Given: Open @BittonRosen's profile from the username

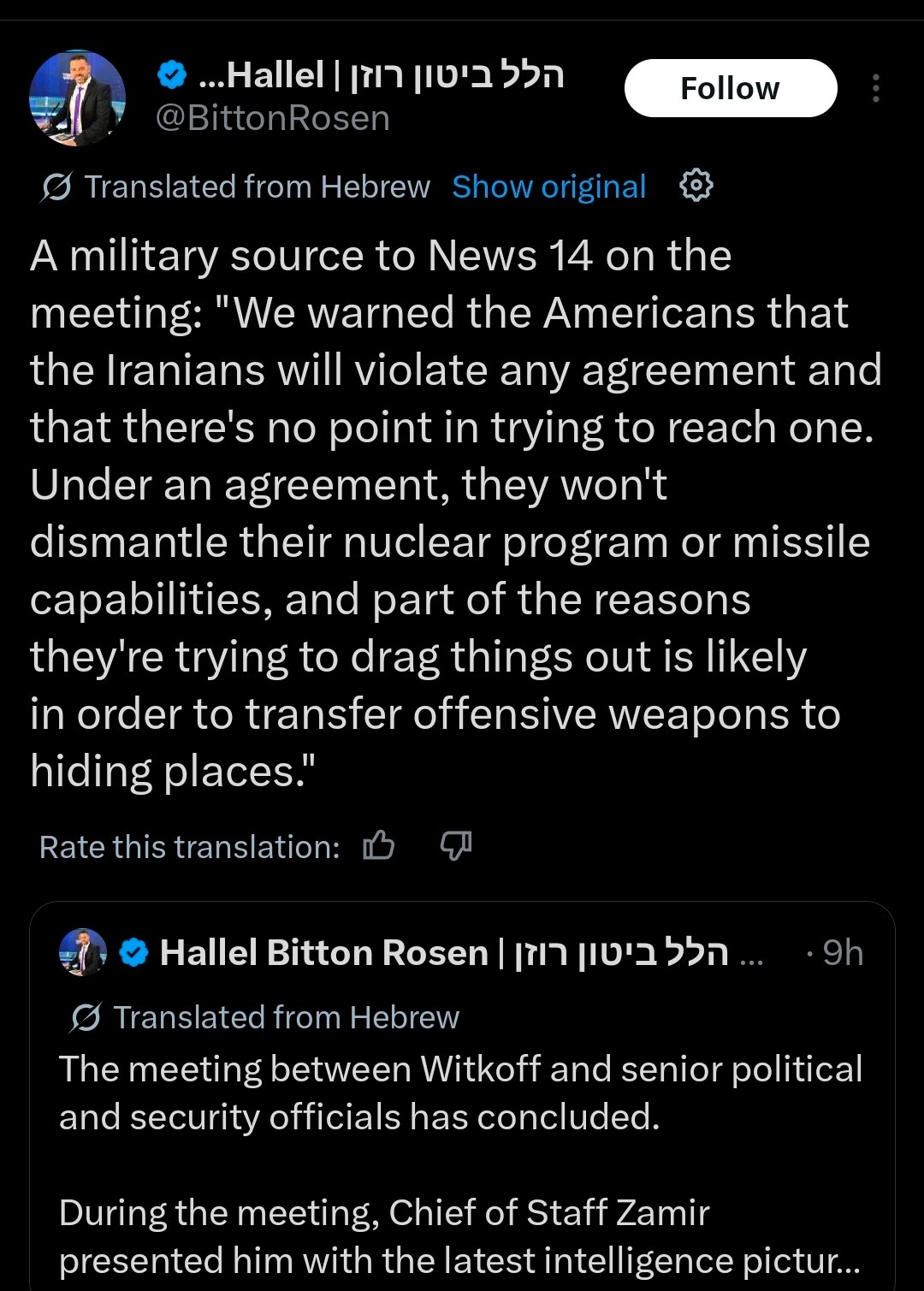Looking at the screenshot, I should (x=272, y=119).
